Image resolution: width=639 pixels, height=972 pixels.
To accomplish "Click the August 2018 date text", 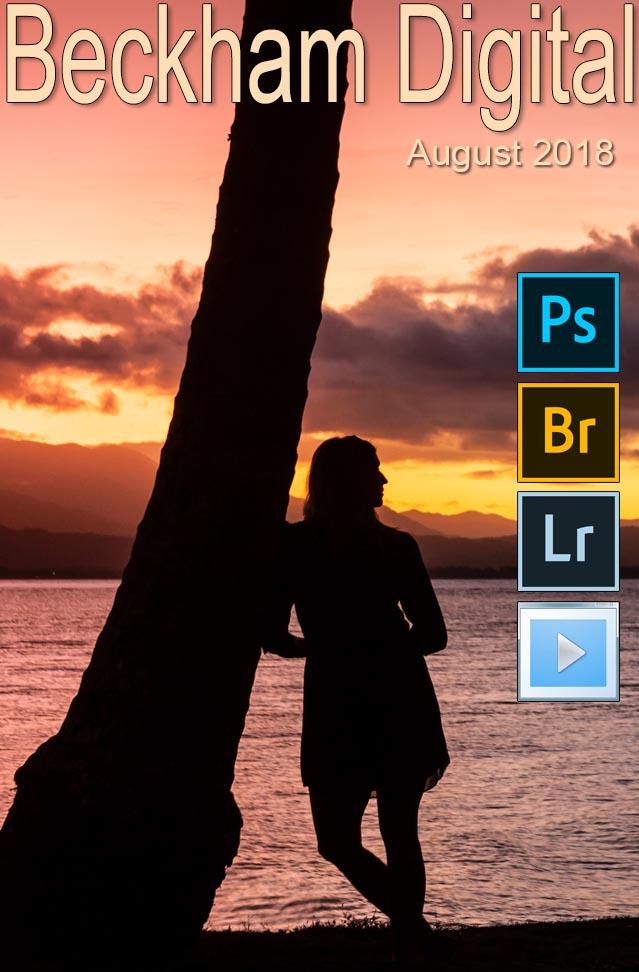I will (511, 155).
